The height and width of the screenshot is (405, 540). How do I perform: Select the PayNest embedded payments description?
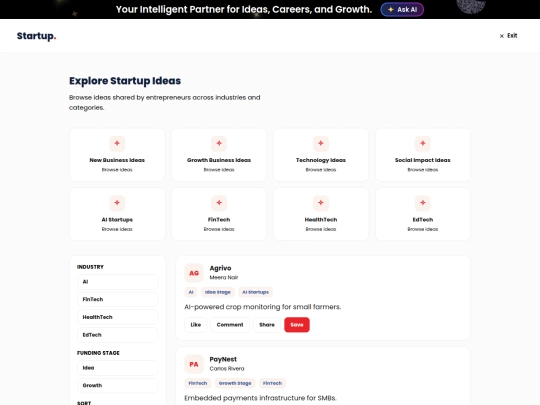260,398
